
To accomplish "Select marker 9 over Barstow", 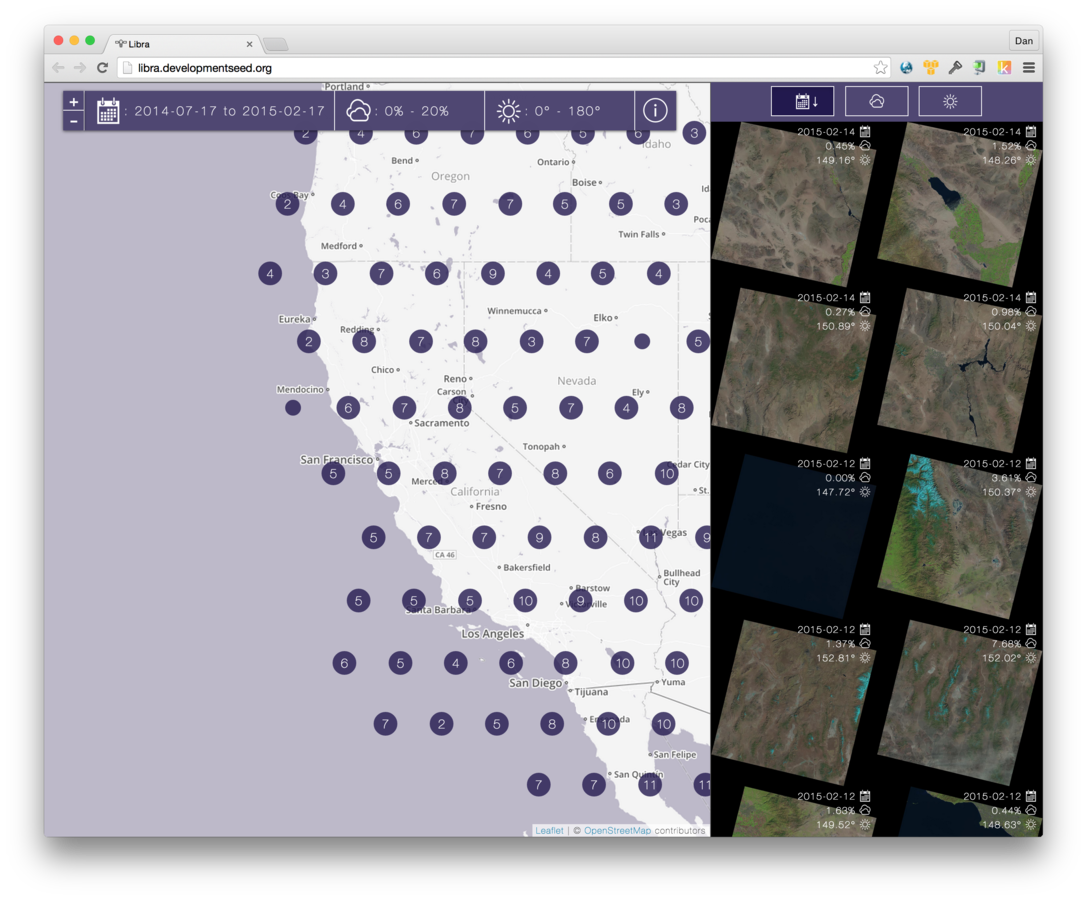I will pyautogui.click(x=580, y=600).
